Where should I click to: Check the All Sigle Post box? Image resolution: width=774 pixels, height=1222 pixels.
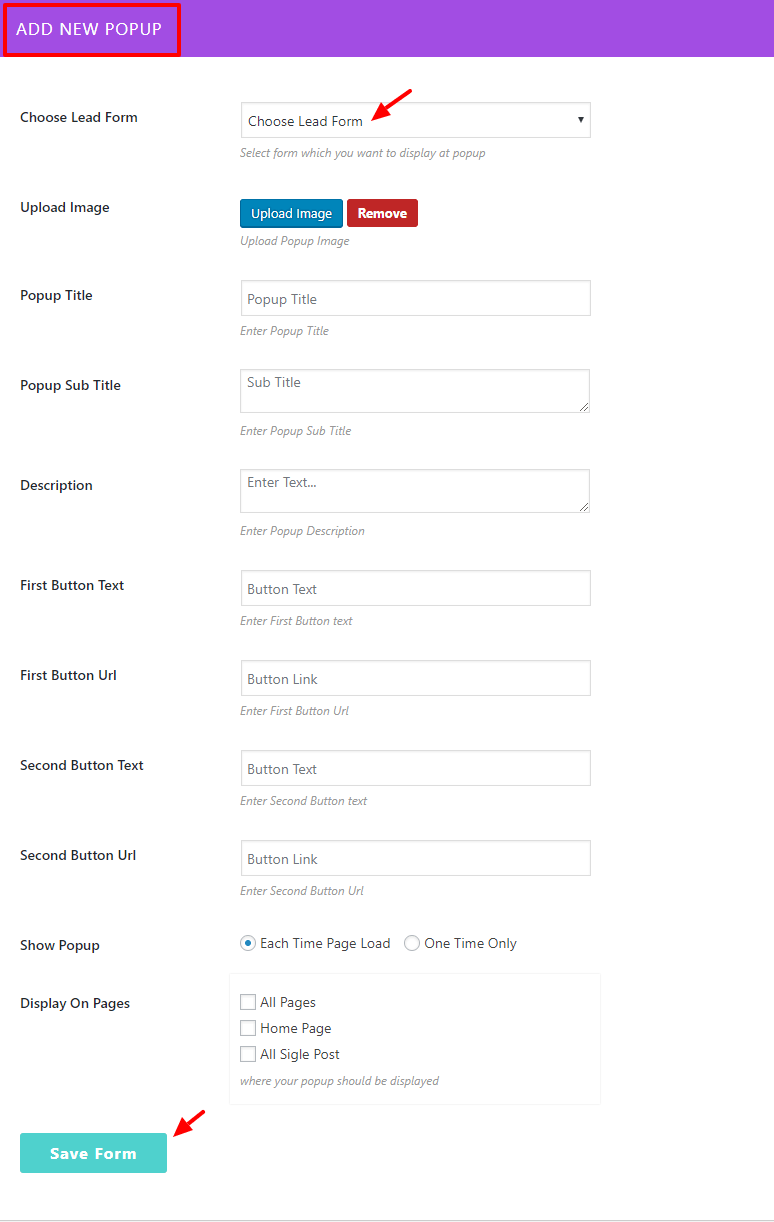(x=248, y=1054)
